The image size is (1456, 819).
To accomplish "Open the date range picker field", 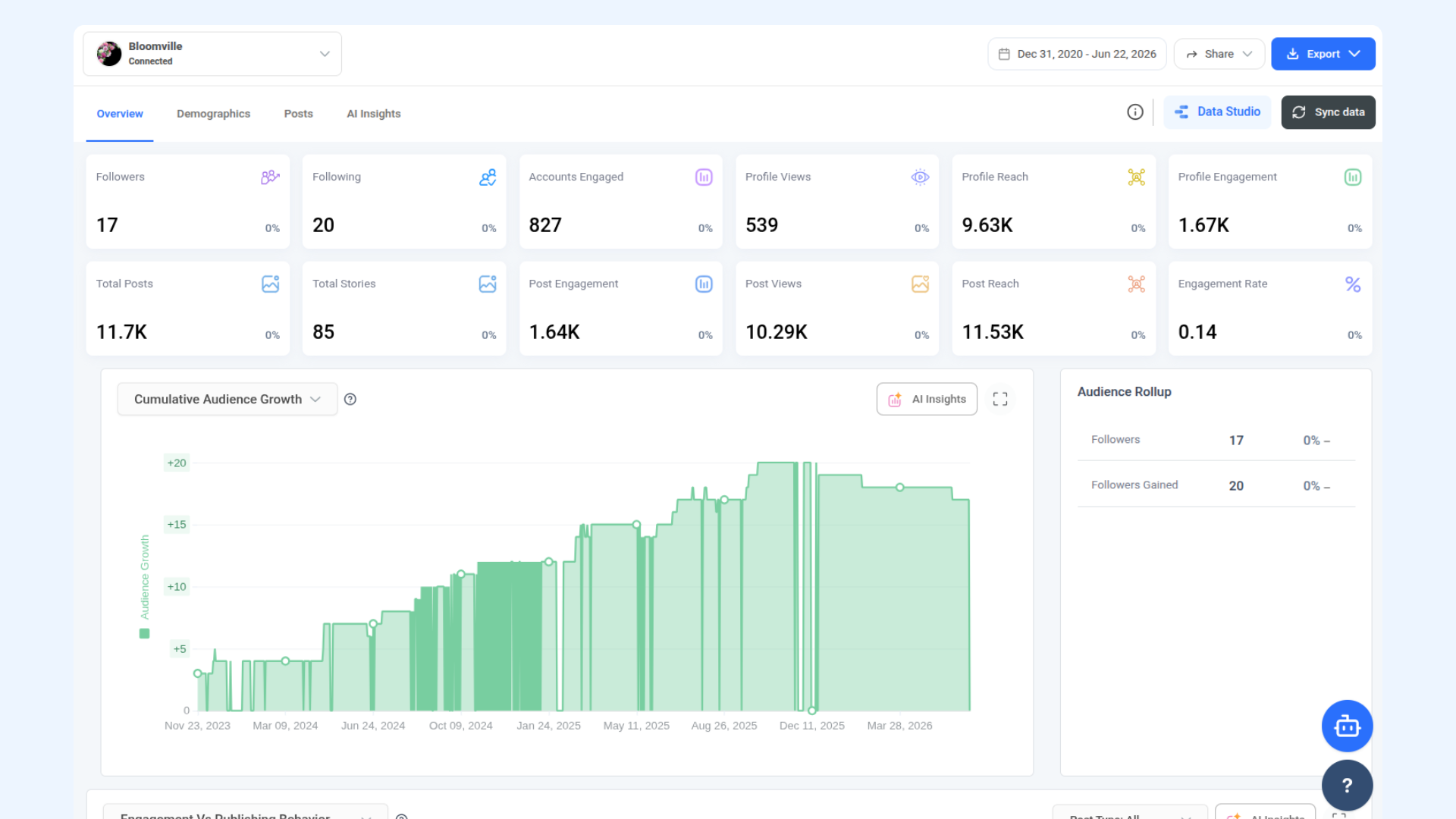I will (1077, 54).
